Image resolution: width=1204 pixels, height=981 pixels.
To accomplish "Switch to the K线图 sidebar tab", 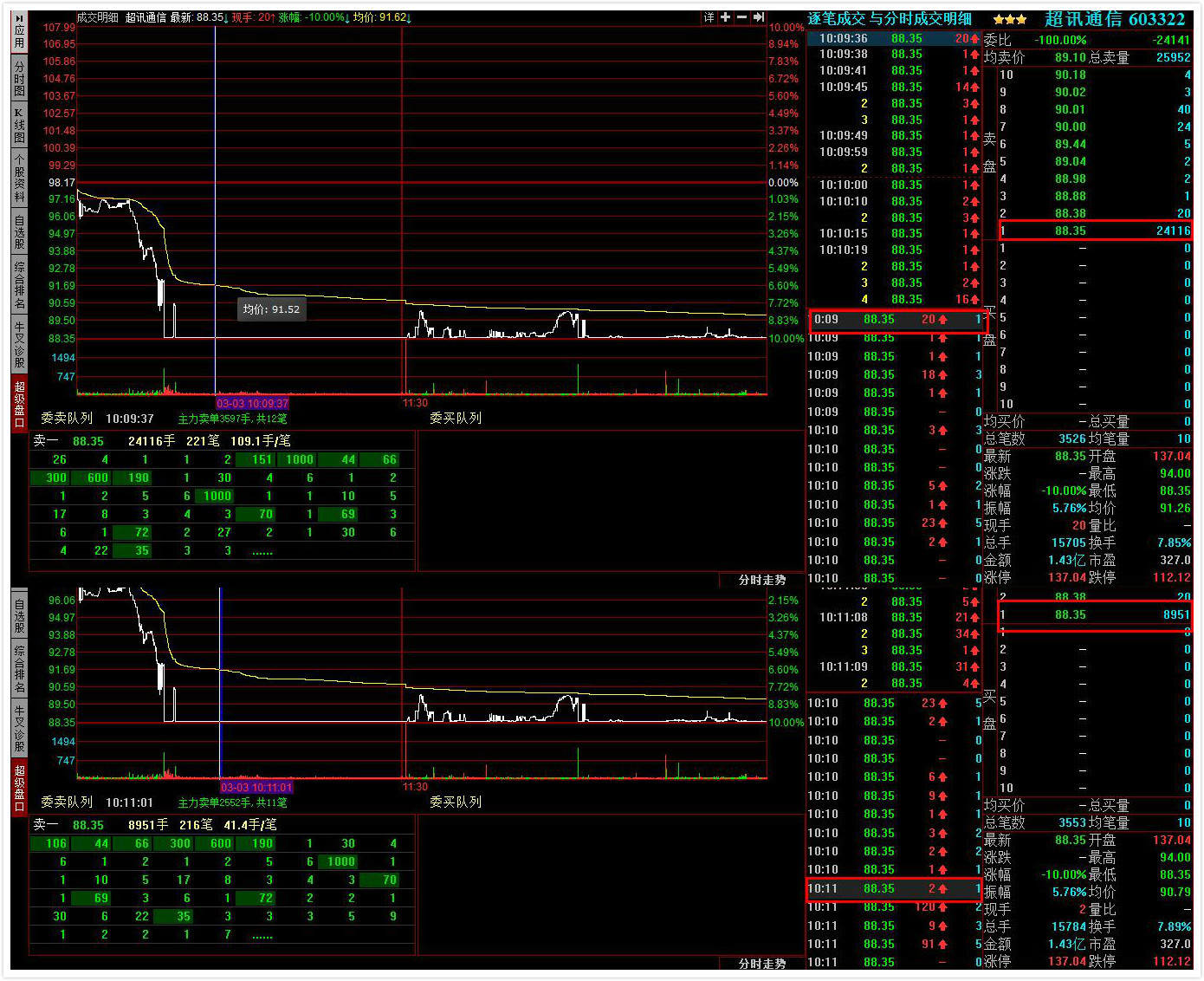I will (x=19, y=126).
